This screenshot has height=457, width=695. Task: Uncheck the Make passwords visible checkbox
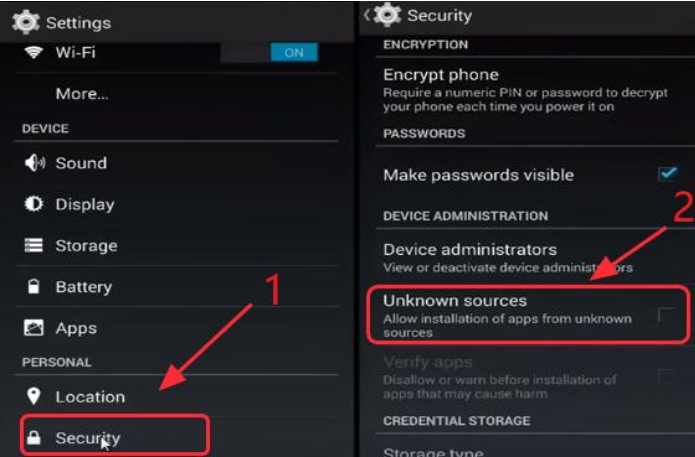pyautogui.click(x=667, y=174)
